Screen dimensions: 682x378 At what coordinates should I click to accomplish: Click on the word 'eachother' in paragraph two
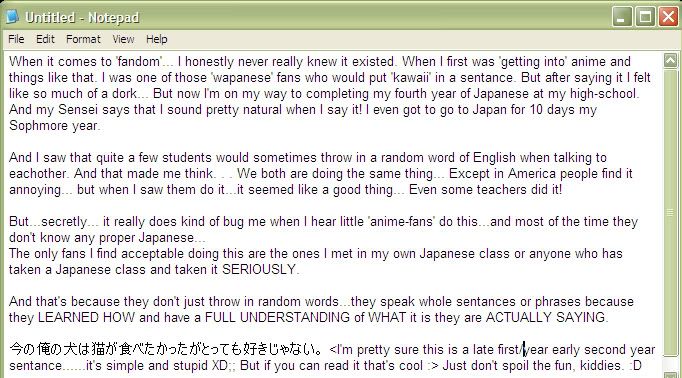pyautogui.click(x=38, y=174)
